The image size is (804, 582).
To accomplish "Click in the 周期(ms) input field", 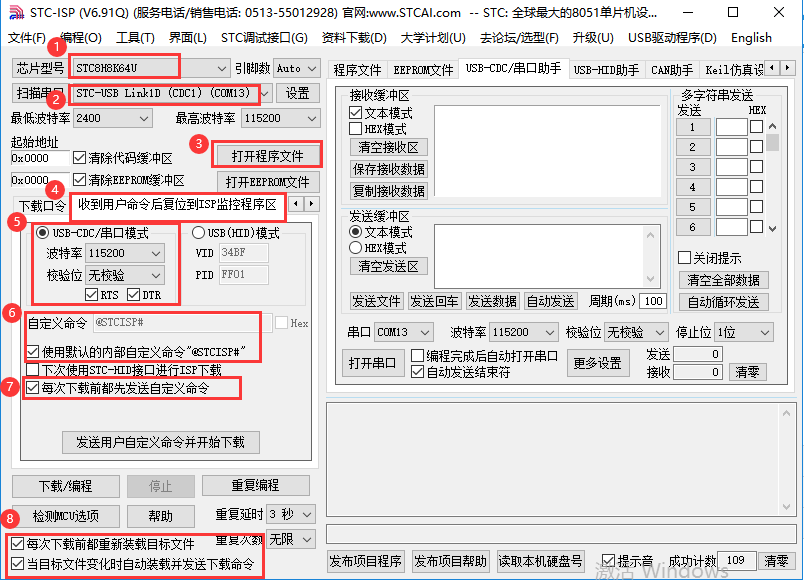I will 653,301.
